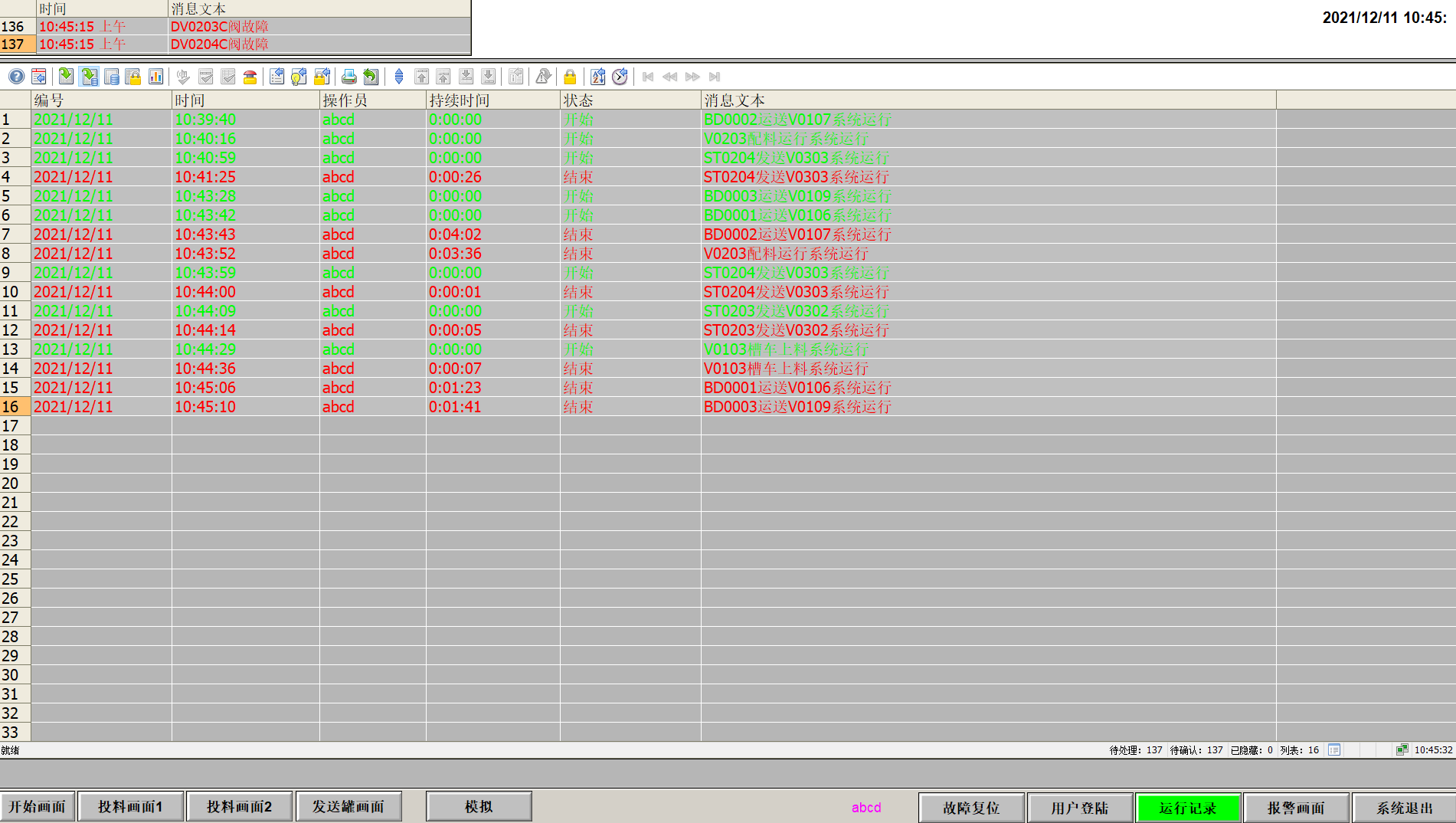Screen dimensions: 1456x823
Task: Click the Help icon in the alarm toolbar
Action: coord(16,77)
